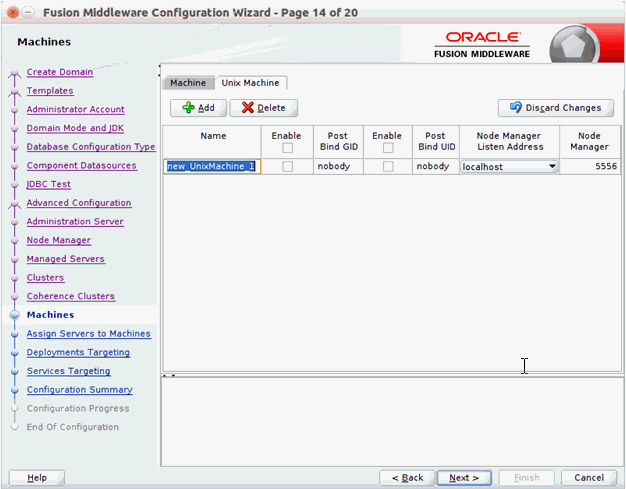Open Component Datasources step
This screenshot has height=489, width=626.
point(81,166)
